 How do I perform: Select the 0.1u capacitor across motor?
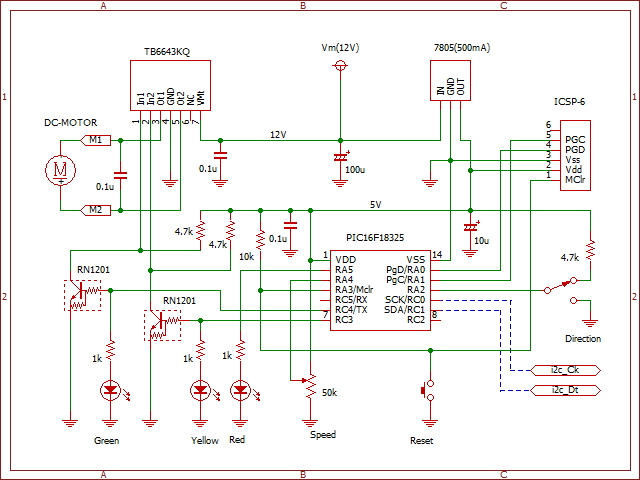pos(120,176)
